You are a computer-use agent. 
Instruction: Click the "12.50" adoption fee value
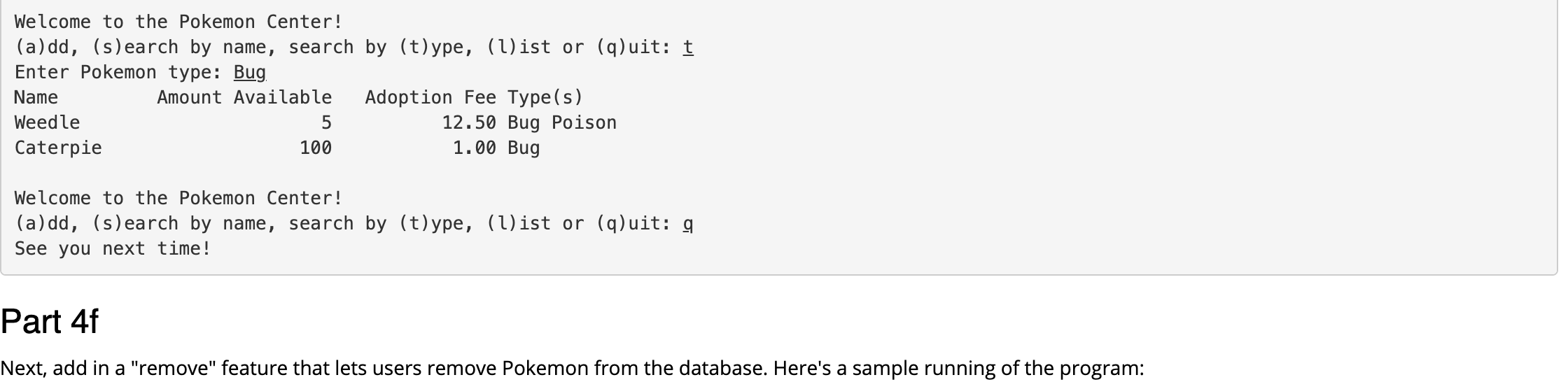coord(469,123)
